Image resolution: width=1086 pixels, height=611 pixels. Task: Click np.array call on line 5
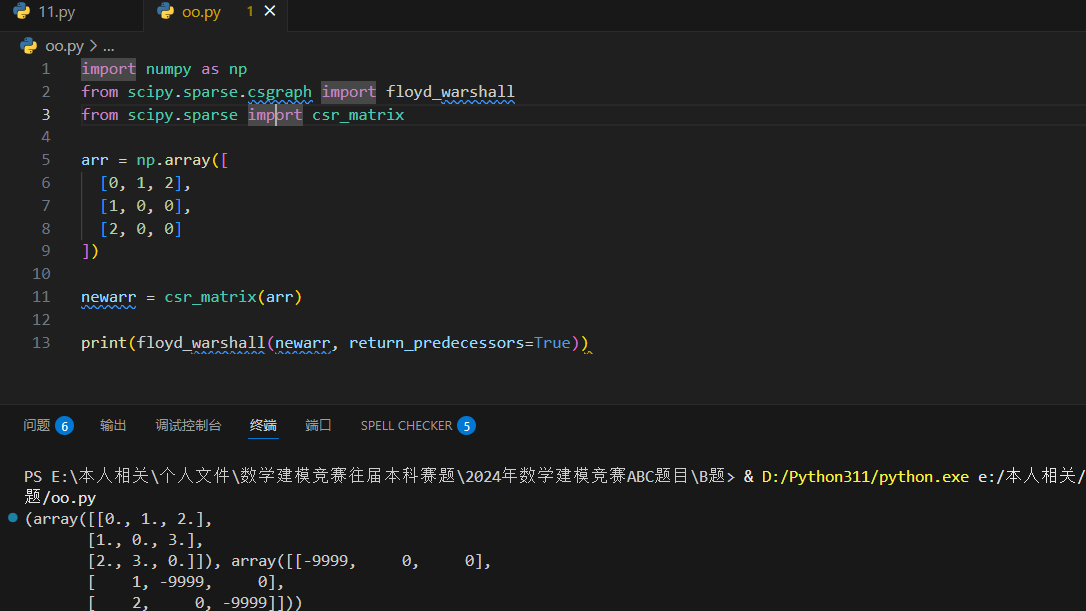(173, 160)
